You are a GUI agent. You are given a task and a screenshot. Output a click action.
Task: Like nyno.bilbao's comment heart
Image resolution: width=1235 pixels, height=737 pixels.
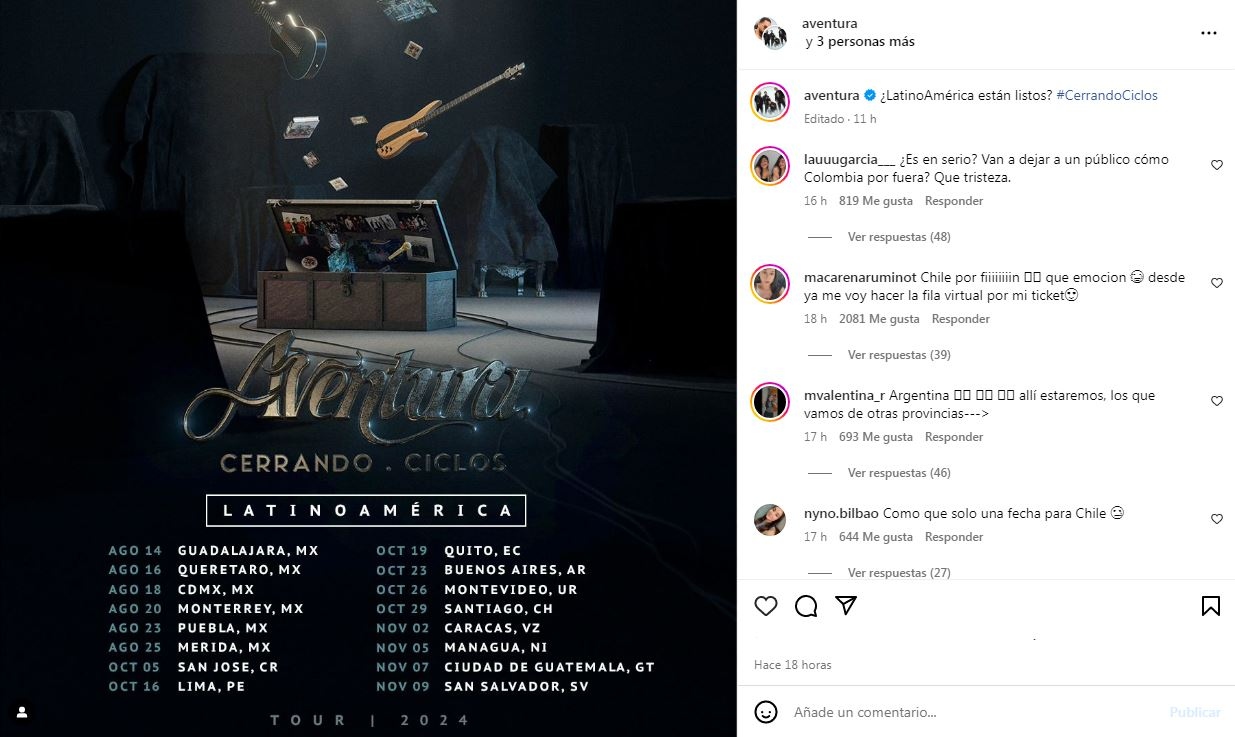1217,519
